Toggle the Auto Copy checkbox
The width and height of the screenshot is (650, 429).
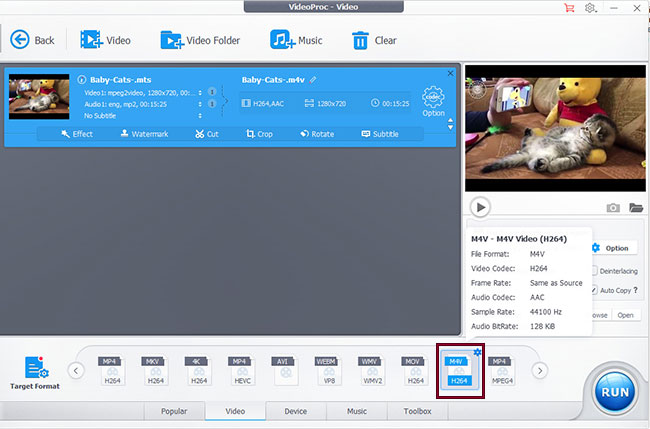(x=593, y=290)
